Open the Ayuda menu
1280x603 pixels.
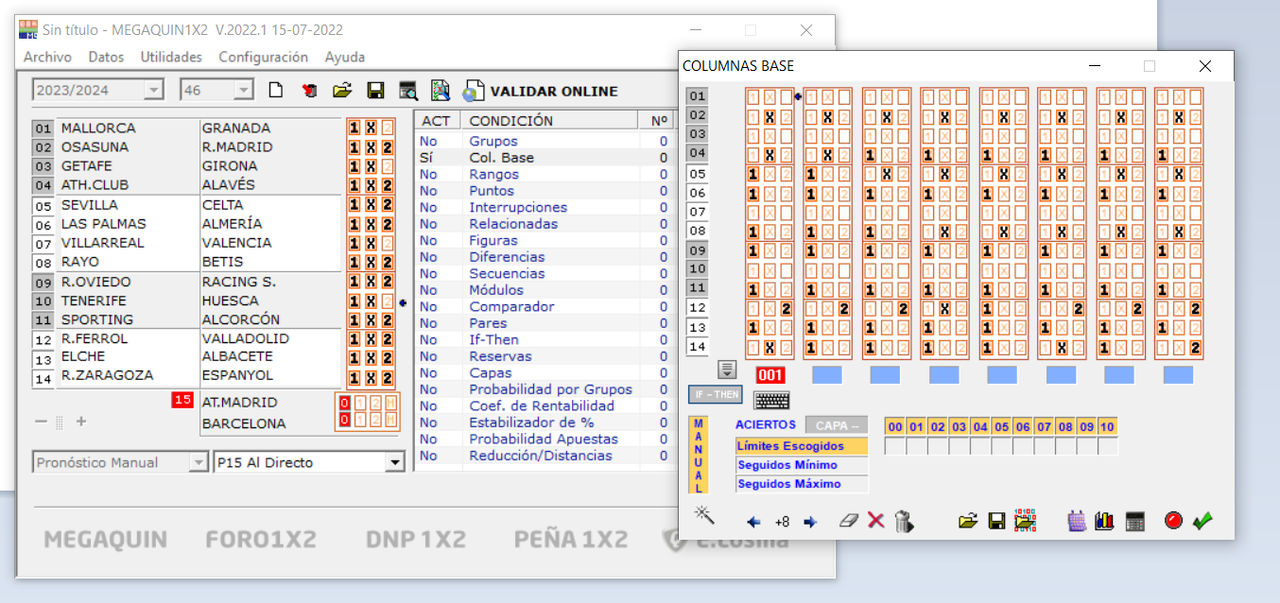pos(345,57)
